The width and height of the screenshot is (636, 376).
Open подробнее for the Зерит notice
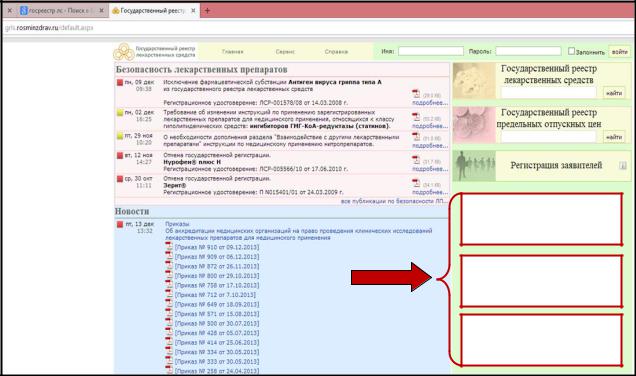click(430, 192)
